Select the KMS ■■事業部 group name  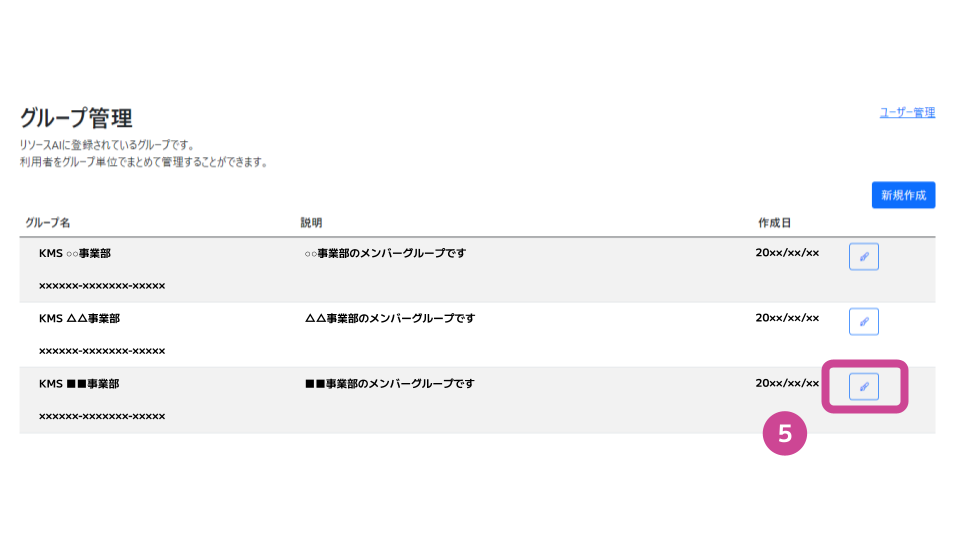click(x=79, y=384)
